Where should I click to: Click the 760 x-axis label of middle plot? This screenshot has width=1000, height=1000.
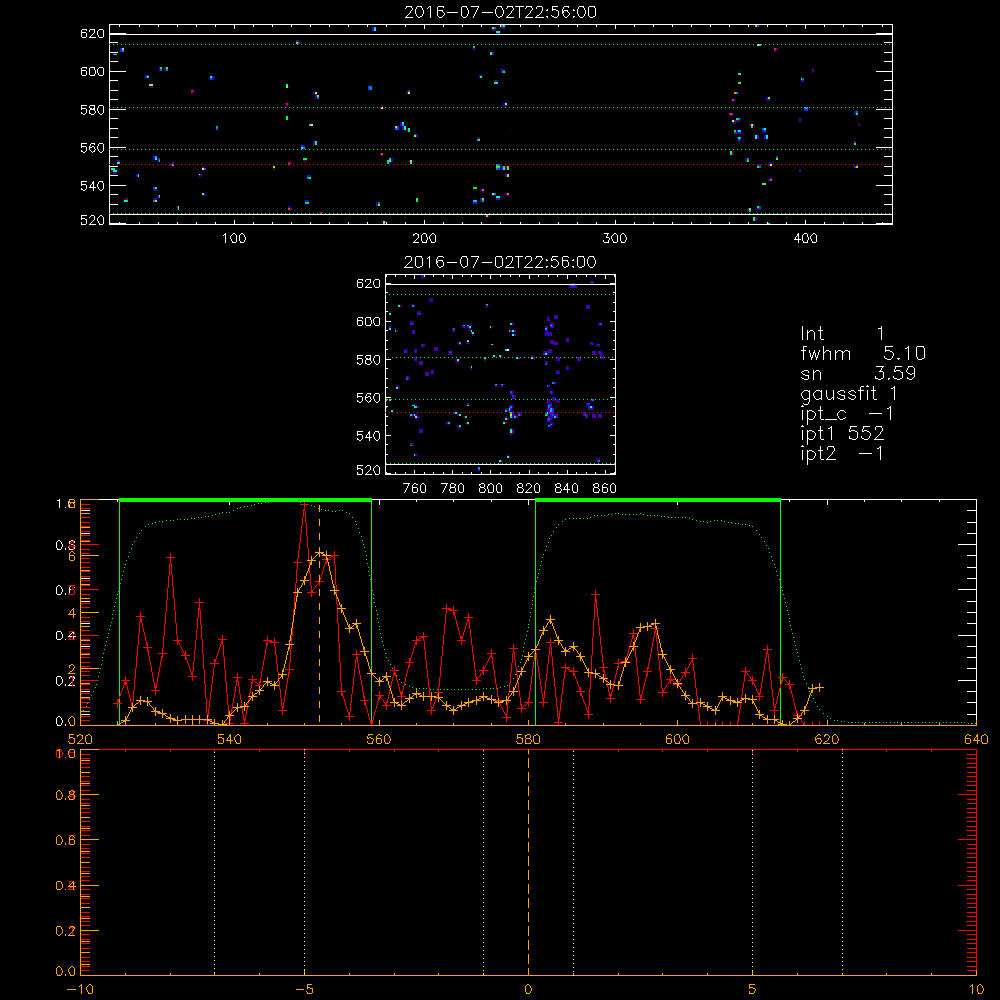(415, 489)
